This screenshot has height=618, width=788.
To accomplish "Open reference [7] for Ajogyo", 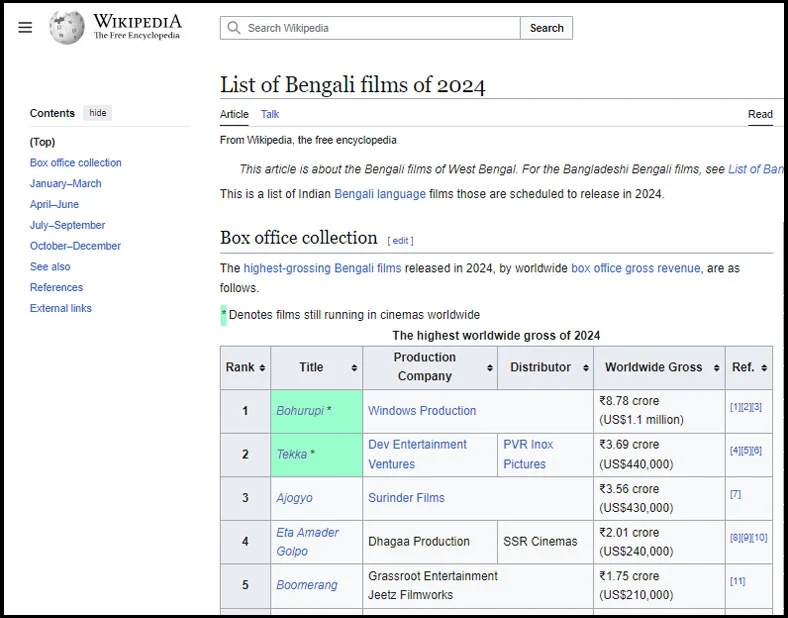I will 735,494.
